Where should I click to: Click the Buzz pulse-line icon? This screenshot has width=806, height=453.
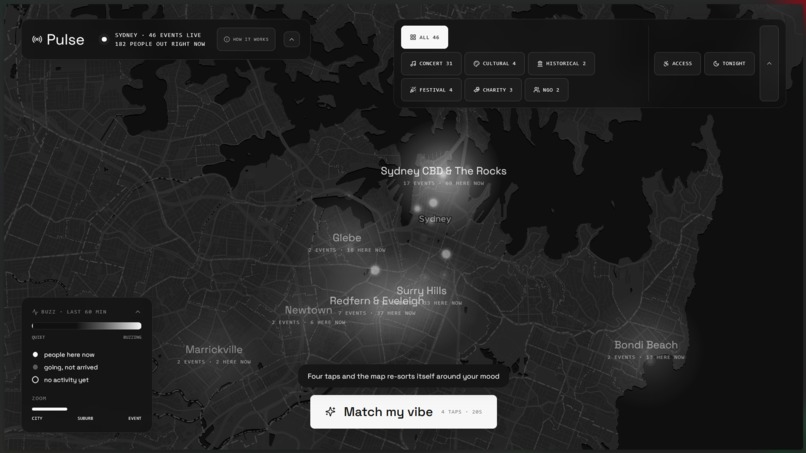pos(35,312)
